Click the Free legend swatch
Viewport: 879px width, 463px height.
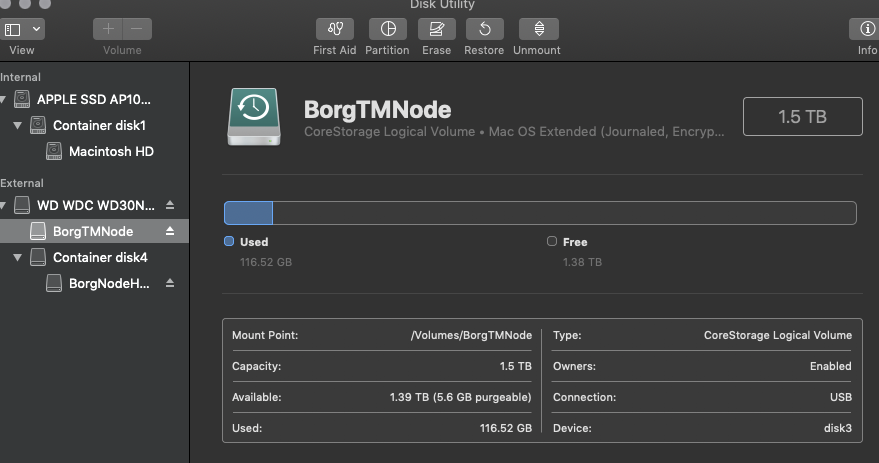pos(552,241)
